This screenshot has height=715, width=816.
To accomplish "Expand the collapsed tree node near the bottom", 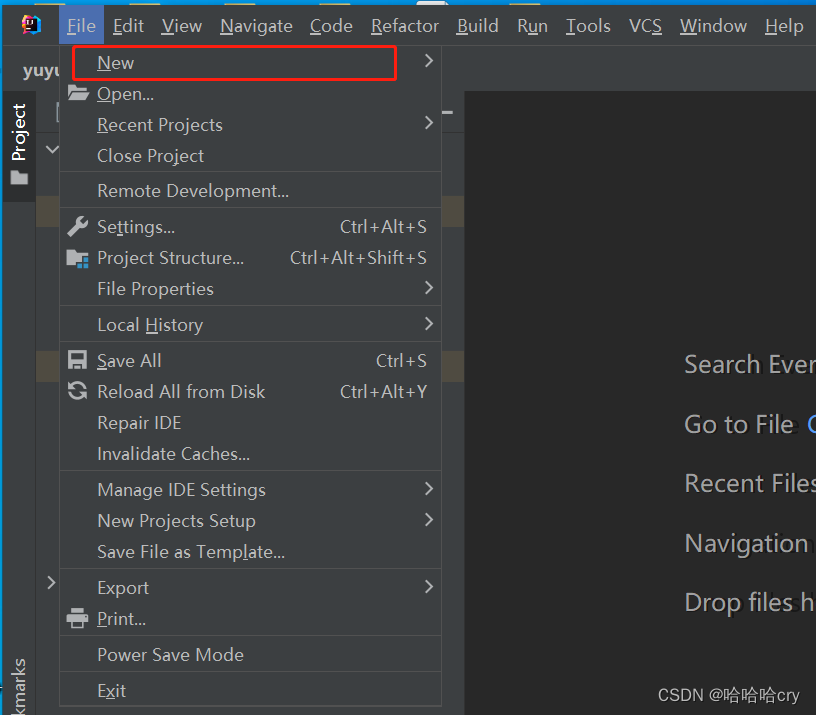I will point(51,583).
